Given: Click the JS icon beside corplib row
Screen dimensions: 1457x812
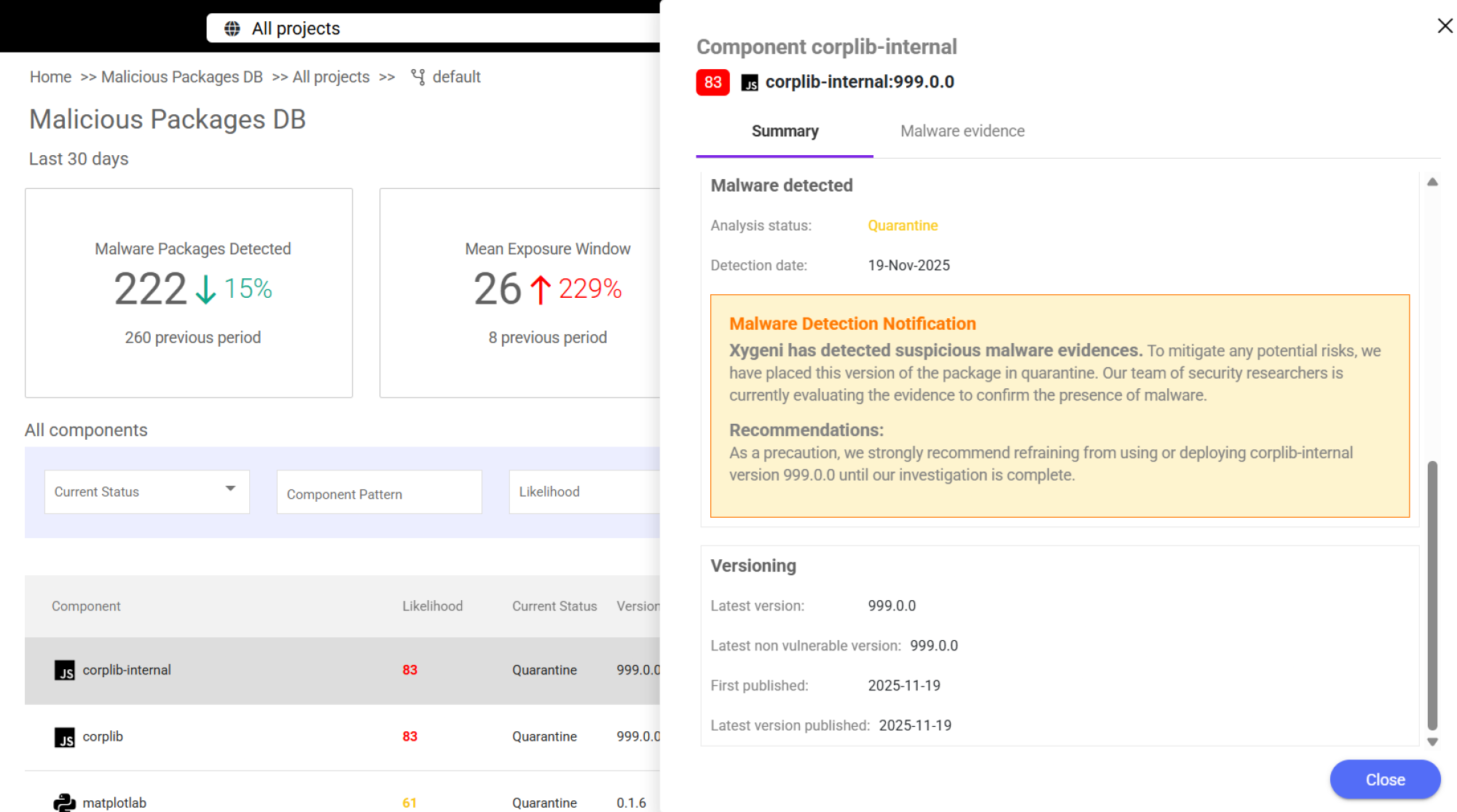Looking at the screenshot, I should point(65,737).
